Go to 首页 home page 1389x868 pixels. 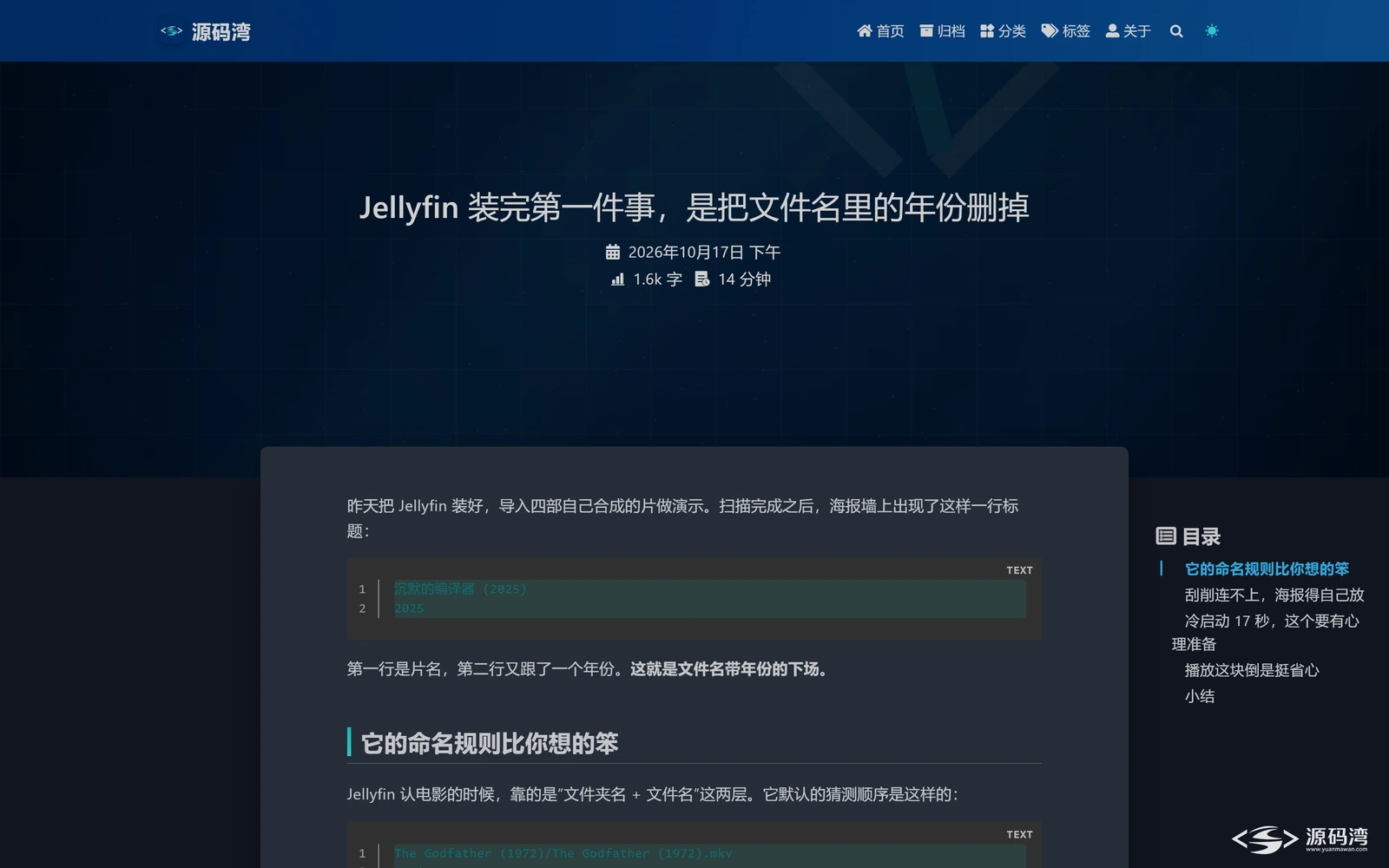(880, 31)
